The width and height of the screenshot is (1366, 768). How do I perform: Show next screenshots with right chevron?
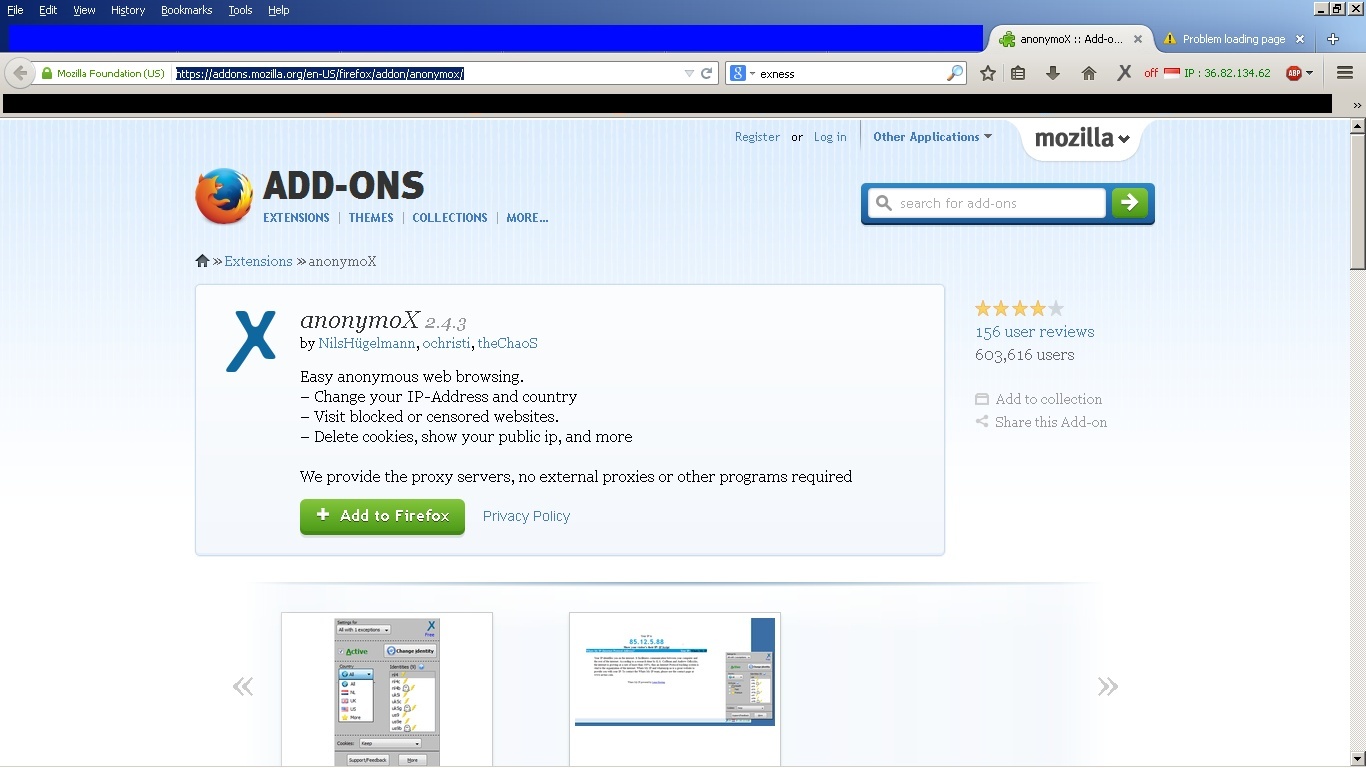pos(1107,686)
